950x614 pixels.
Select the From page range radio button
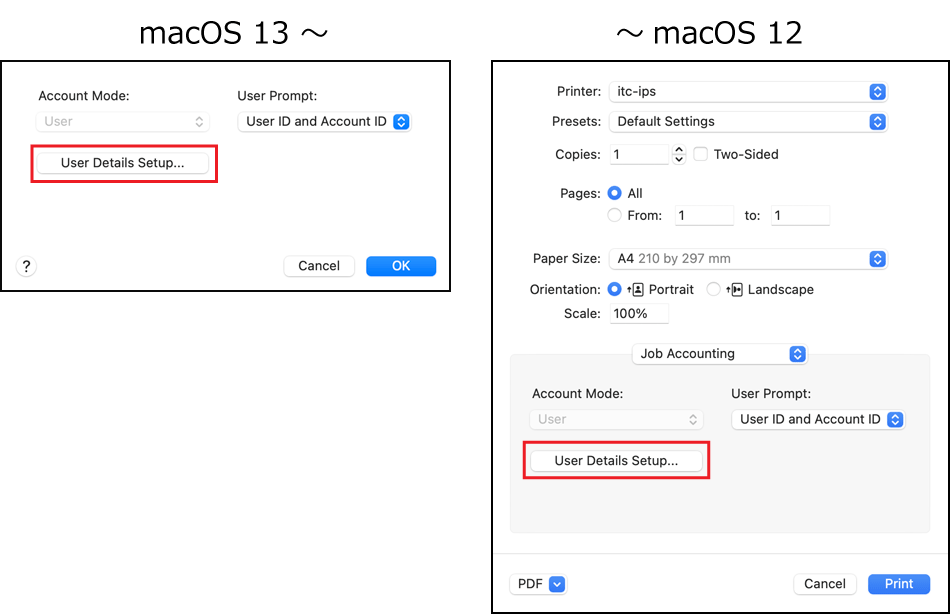(x=615, y=215)
